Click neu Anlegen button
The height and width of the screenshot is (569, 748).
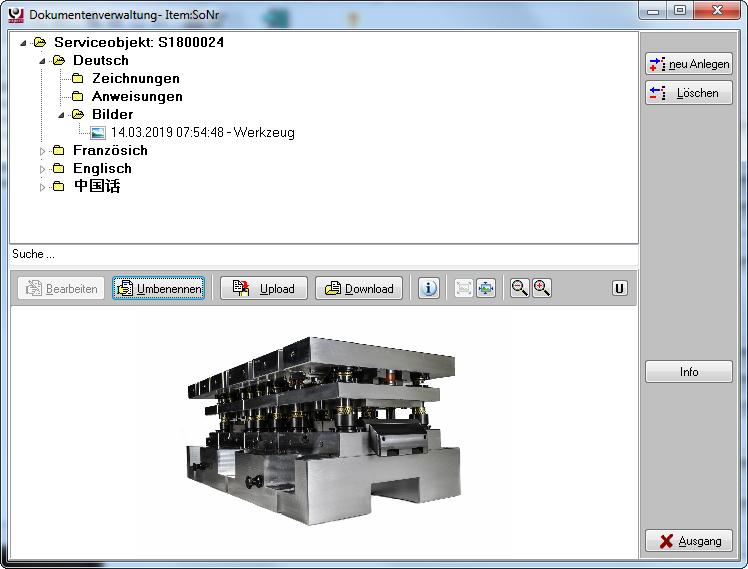point(689,64)
